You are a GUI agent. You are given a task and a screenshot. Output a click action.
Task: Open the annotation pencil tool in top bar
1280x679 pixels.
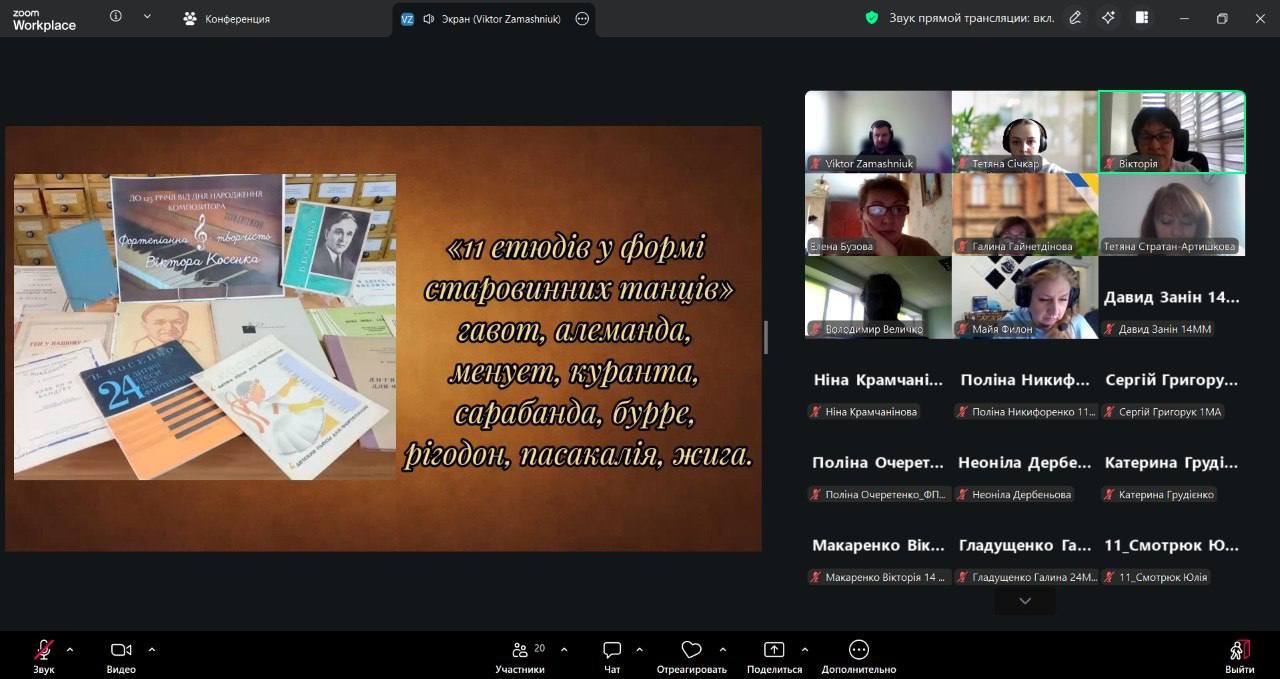pos(1075,18)
